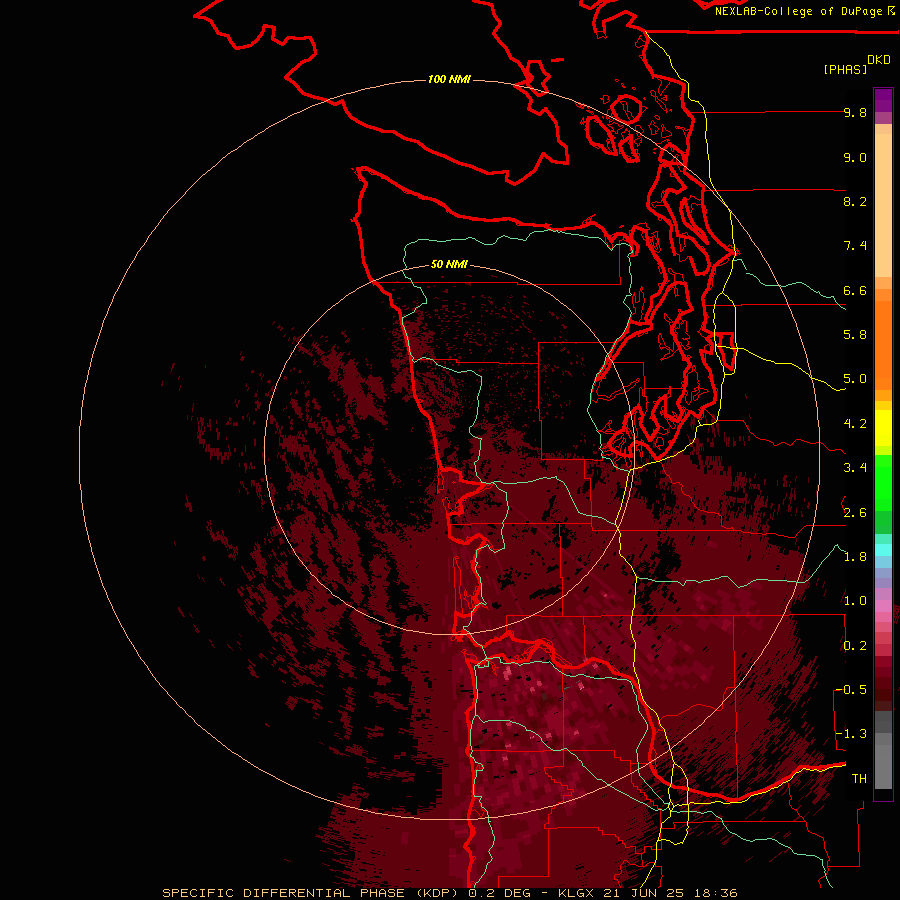Viewport: 900px width, 900px height.
Task: Click the 21 JUN 25 date text
Action: [x=645, y=893]
